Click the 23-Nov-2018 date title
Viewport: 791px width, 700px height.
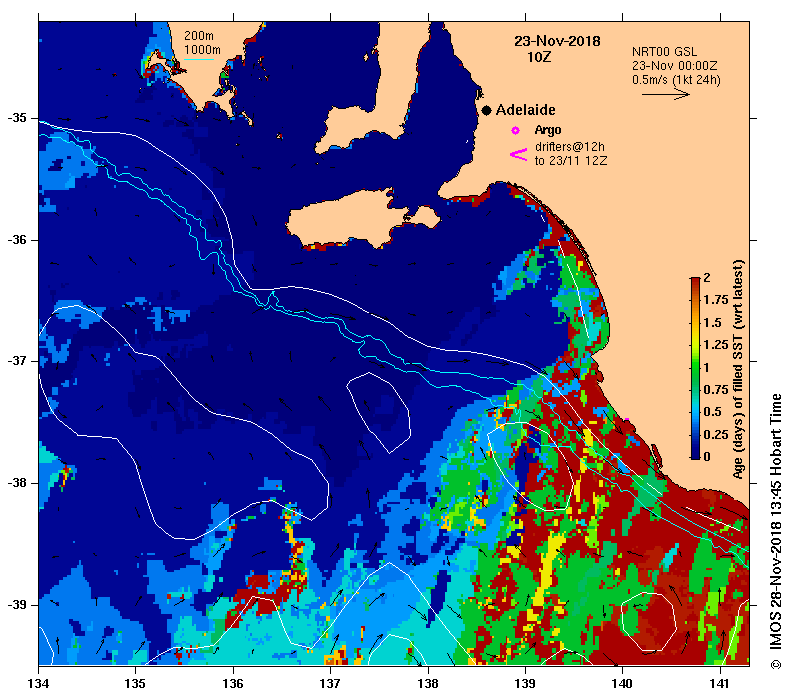(556, 42)
